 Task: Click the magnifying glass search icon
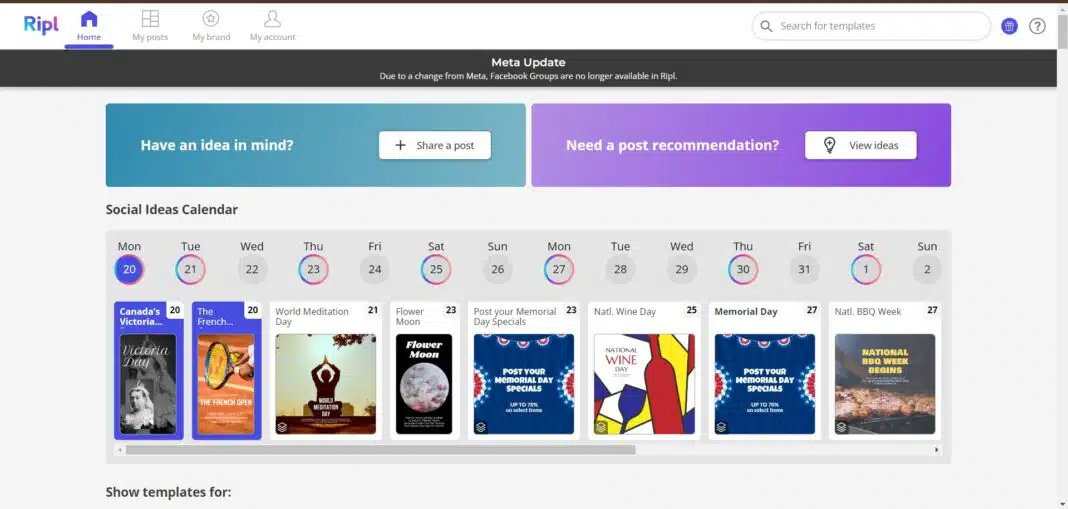pos(767,26)
